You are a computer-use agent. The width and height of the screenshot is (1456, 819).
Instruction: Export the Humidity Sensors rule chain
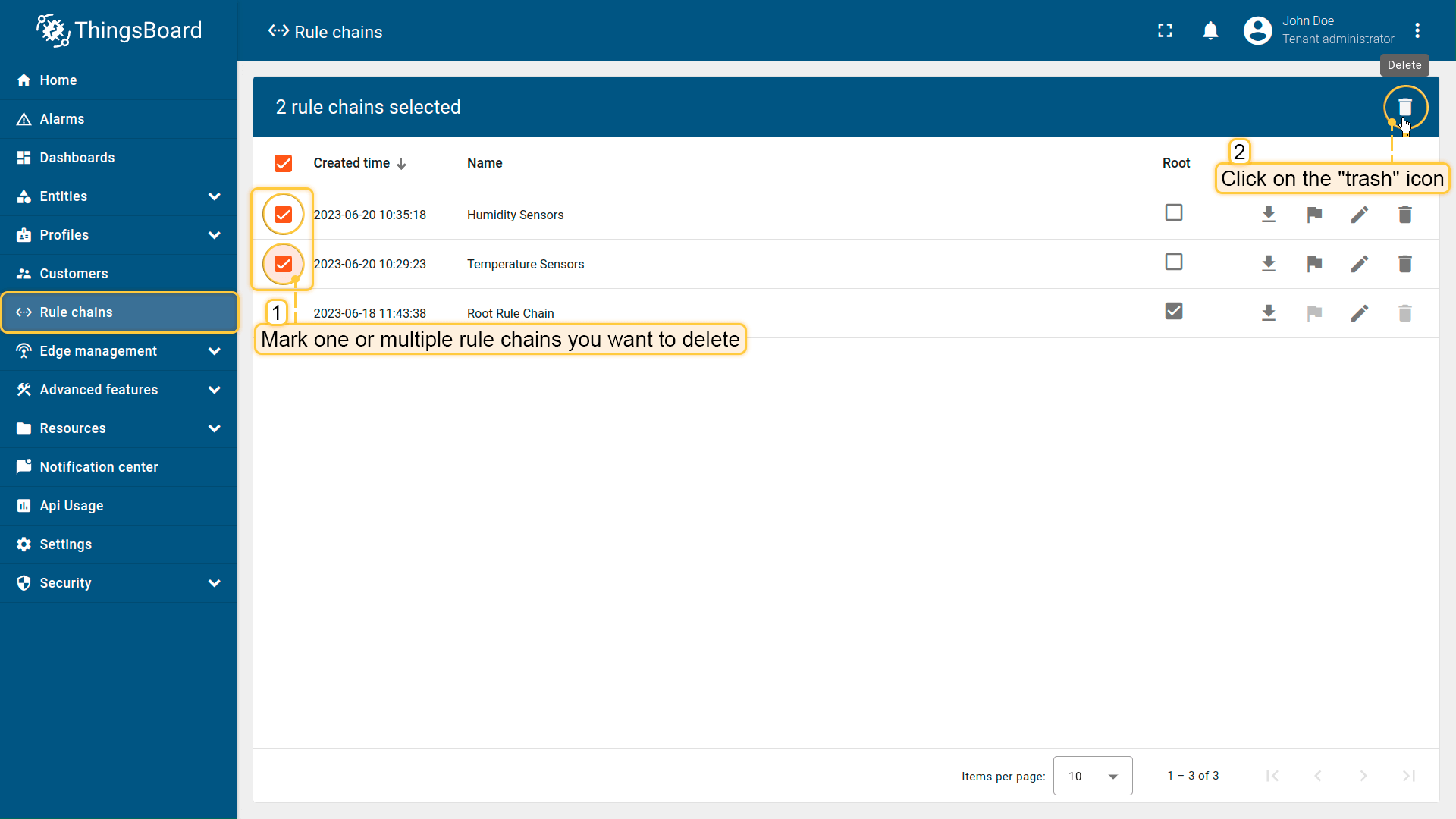click(1268, 215)
